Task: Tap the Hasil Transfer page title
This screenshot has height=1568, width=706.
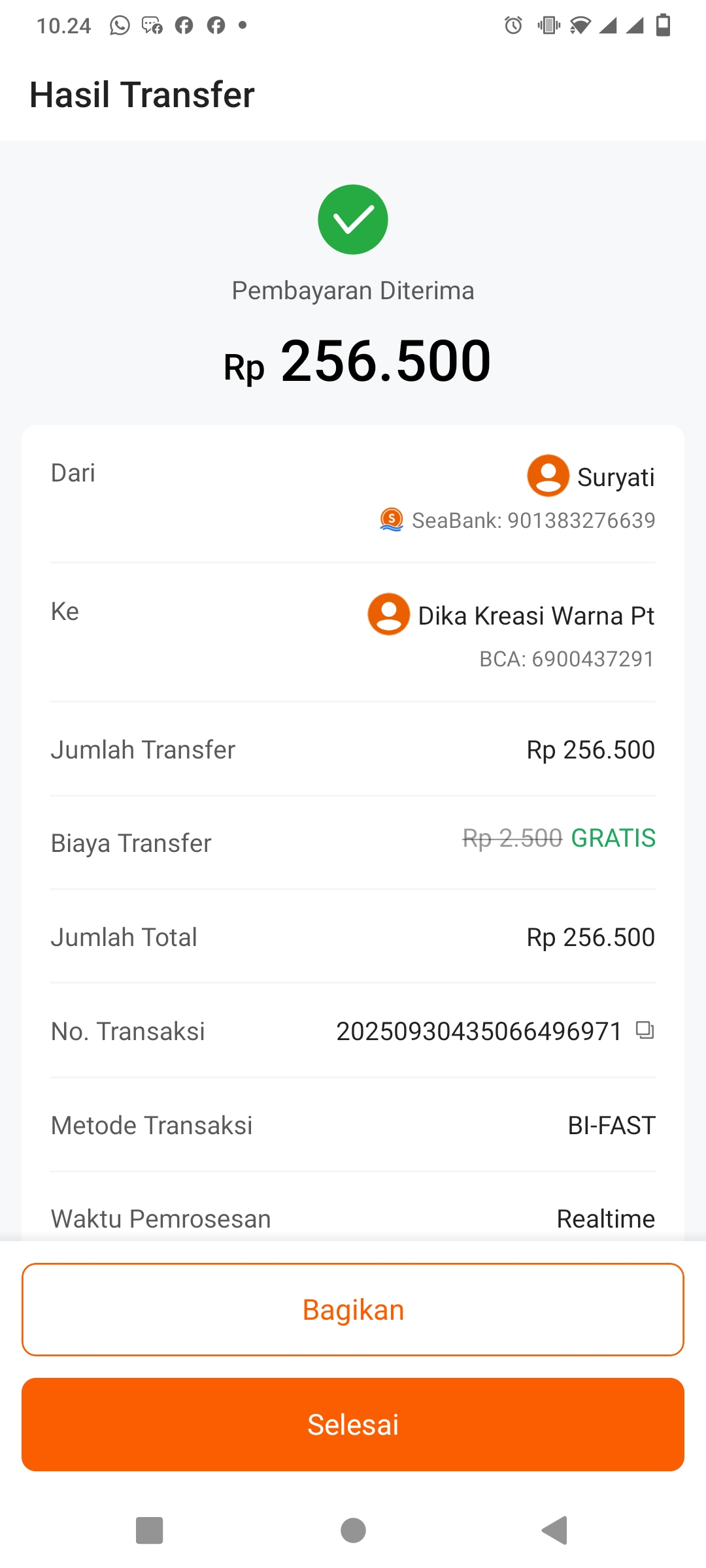Action: click(x=142, y=95)
